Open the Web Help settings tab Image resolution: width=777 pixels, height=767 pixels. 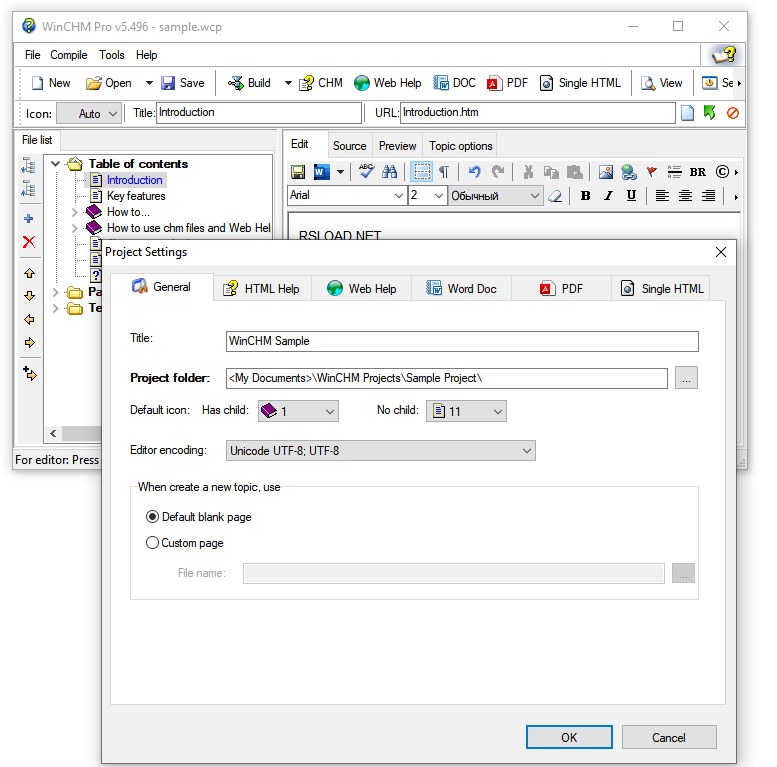pos(362,288)
